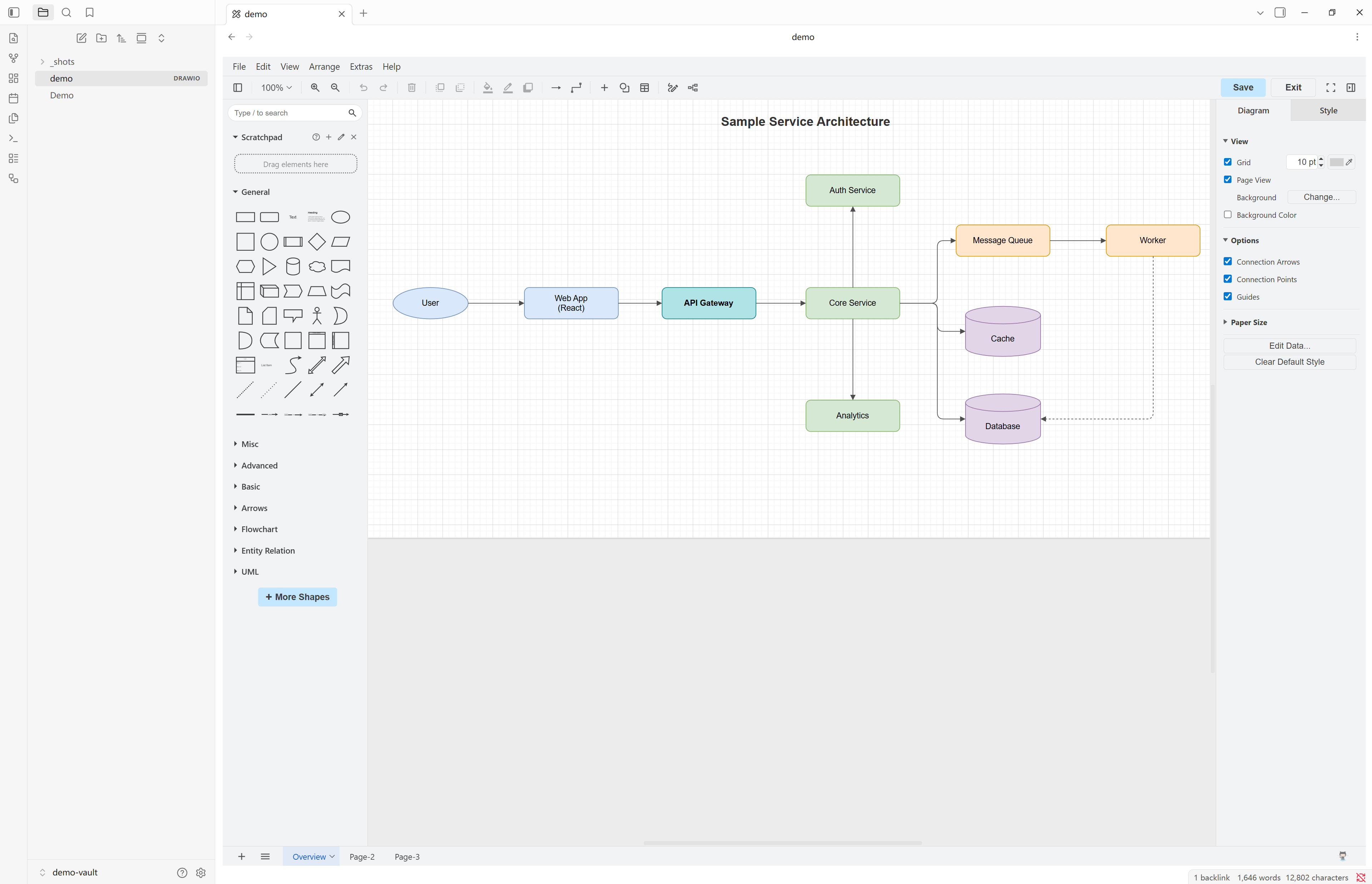Viewport: 1372px width, 884px height.
Task: Add a new page with plus icon
Action: point(242,856)
